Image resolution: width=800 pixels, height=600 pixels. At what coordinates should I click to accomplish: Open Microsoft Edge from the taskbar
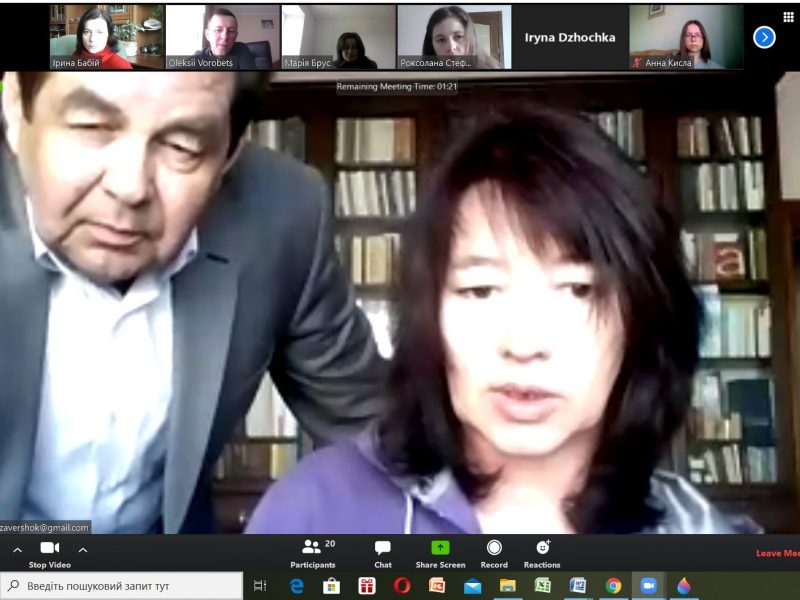[x=297, y=586]
